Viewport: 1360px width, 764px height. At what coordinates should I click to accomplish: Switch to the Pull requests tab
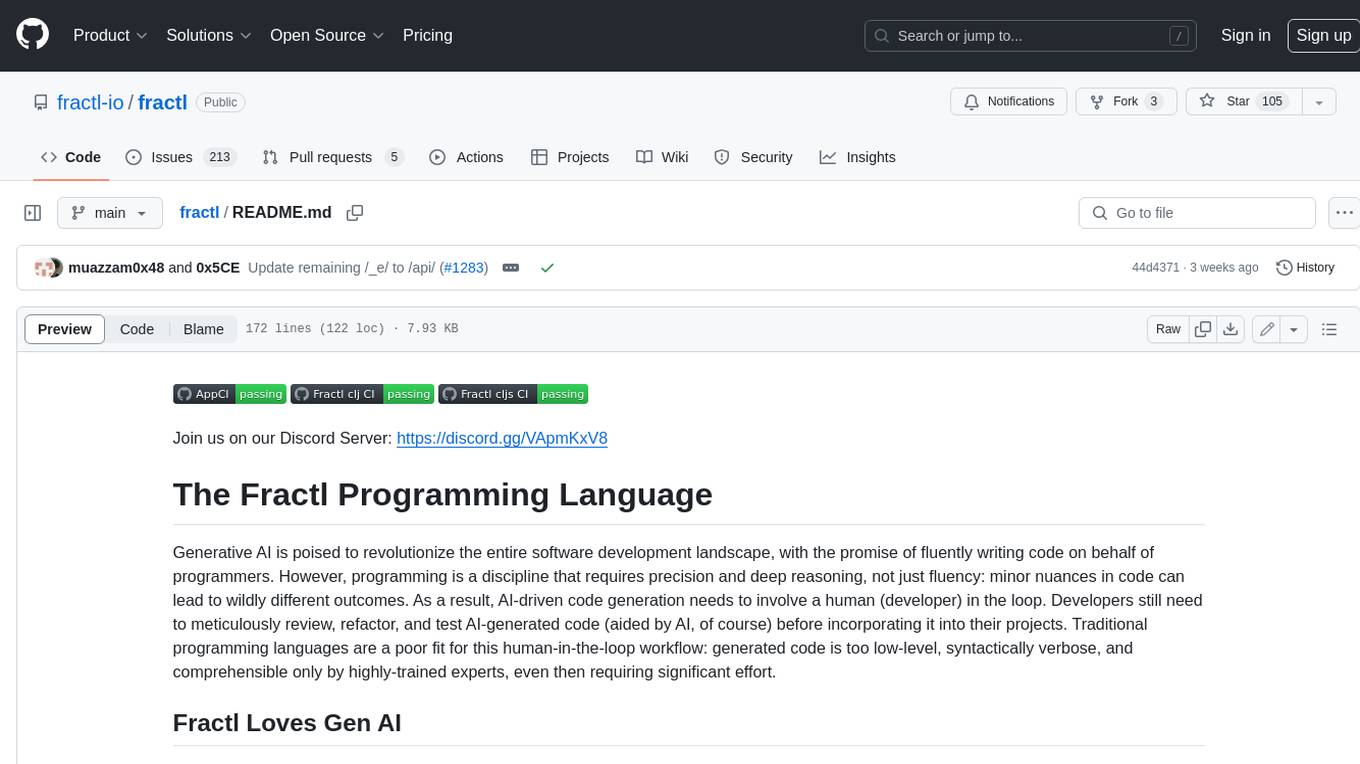(332, 157)
